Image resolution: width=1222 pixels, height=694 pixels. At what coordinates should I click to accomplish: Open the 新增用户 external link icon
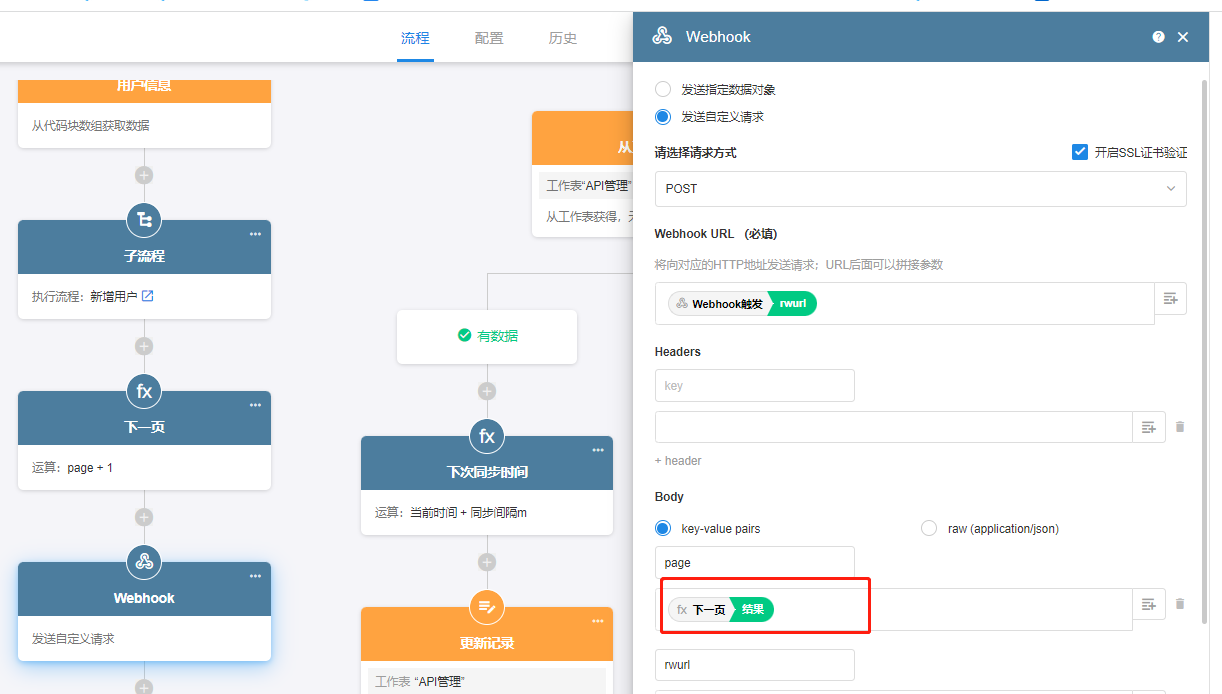[147, 296]
